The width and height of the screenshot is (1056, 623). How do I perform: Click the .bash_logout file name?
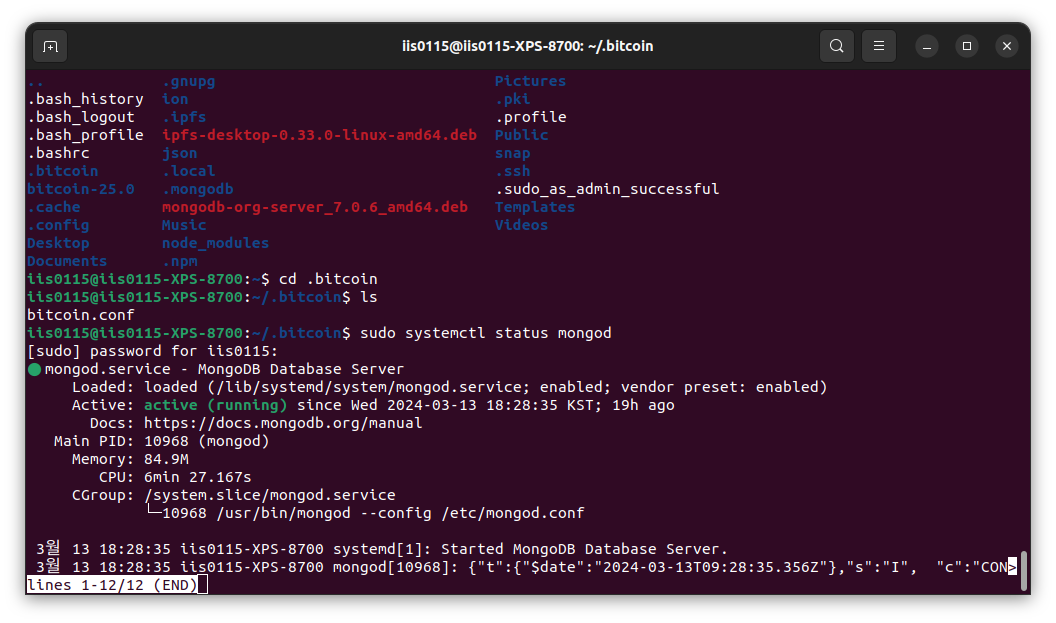pos(81,117)
